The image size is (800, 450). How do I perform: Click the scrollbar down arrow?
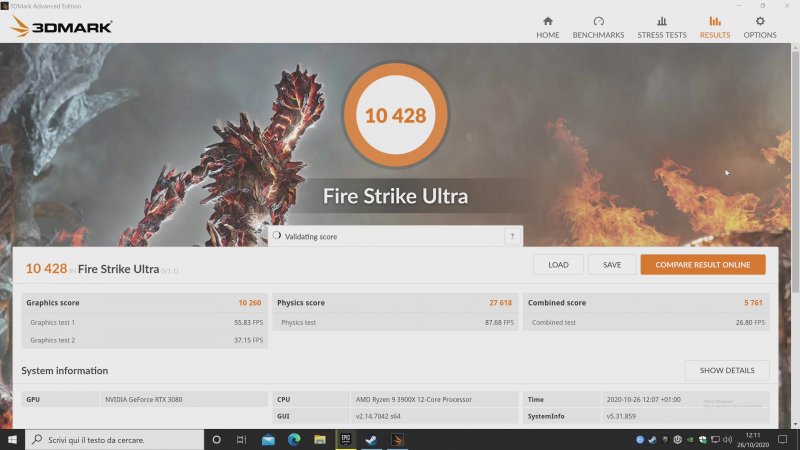click(x=795, y=424)
